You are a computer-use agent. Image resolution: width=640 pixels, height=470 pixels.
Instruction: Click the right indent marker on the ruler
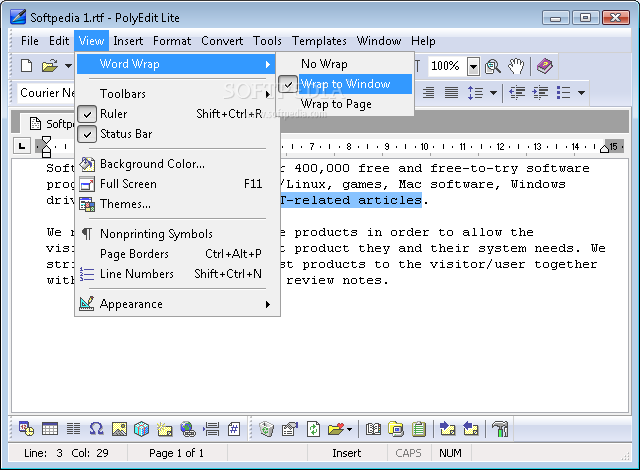604,149
